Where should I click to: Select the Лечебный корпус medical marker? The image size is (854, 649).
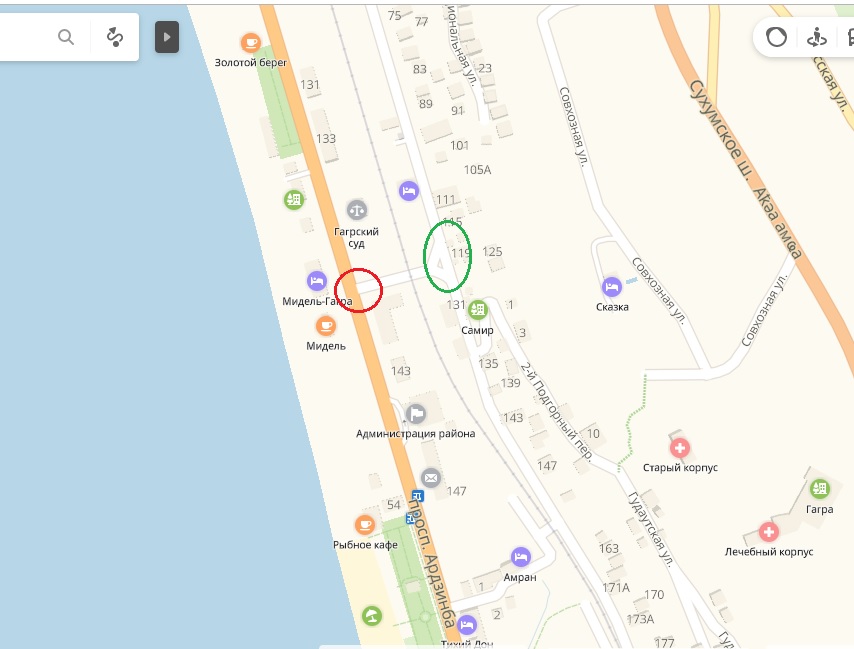pos(768,532)
